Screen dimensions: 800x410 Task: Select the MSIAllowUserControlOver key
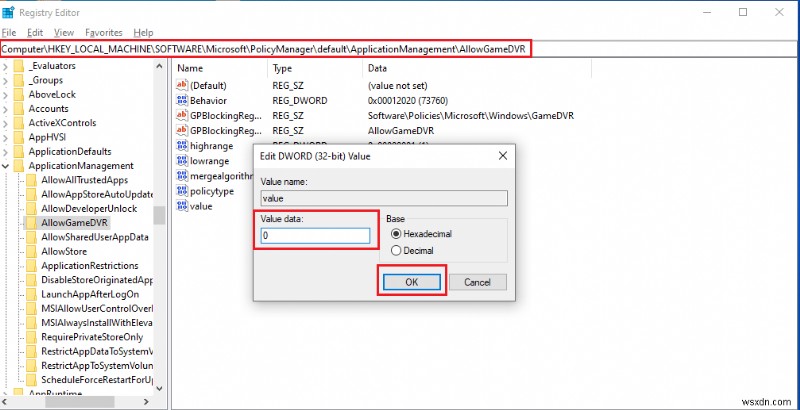pyautogui.click(x=97, y=309)
